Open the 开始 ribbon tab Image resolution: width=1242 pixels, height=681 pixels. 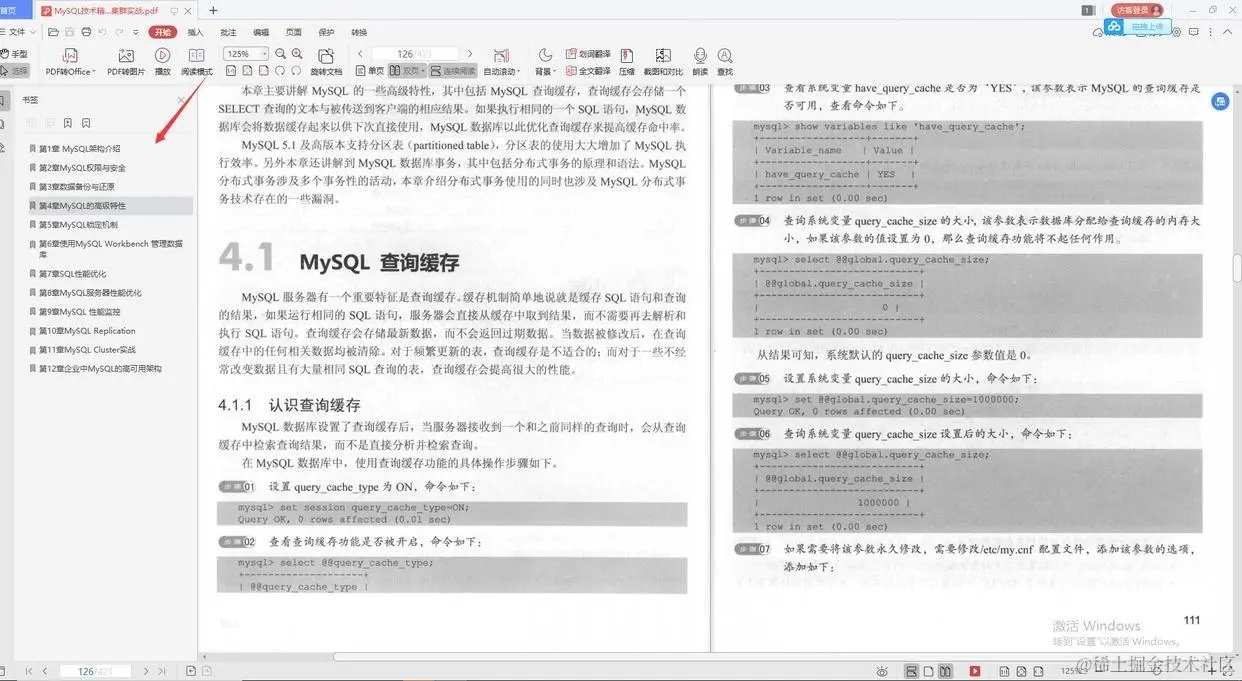pos(162,32)
